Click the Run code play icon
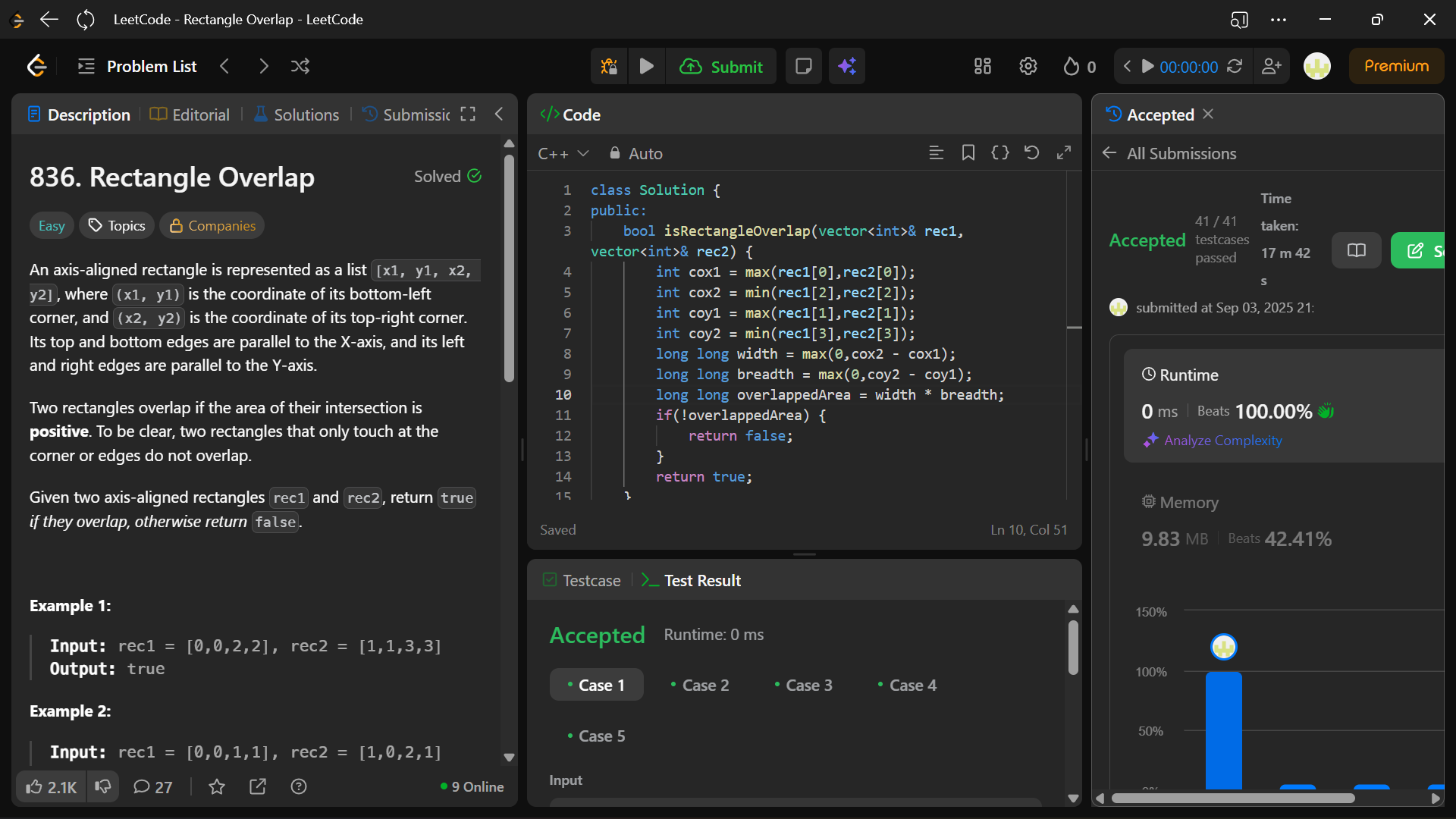The image size is (1456, 819). pos(646,67)
